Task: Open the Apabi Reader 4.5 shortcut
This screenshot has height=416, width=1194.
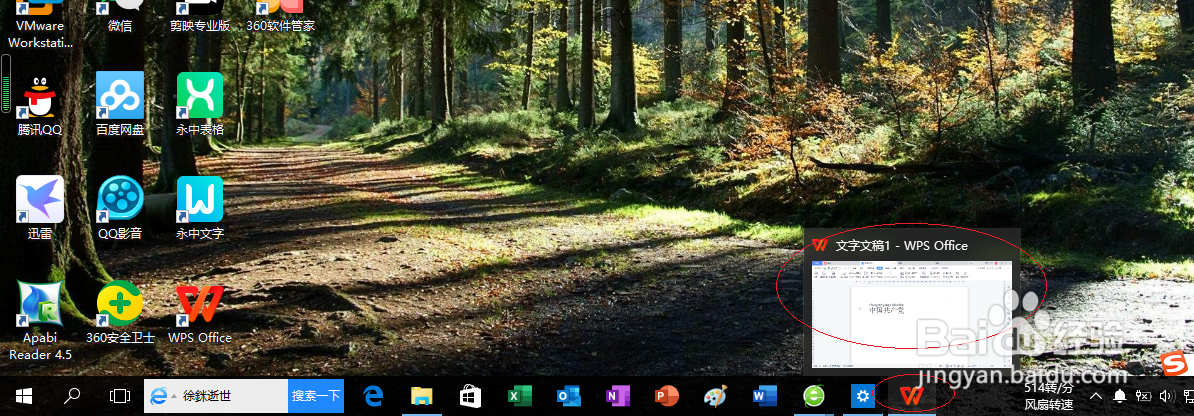Action: 40,320
